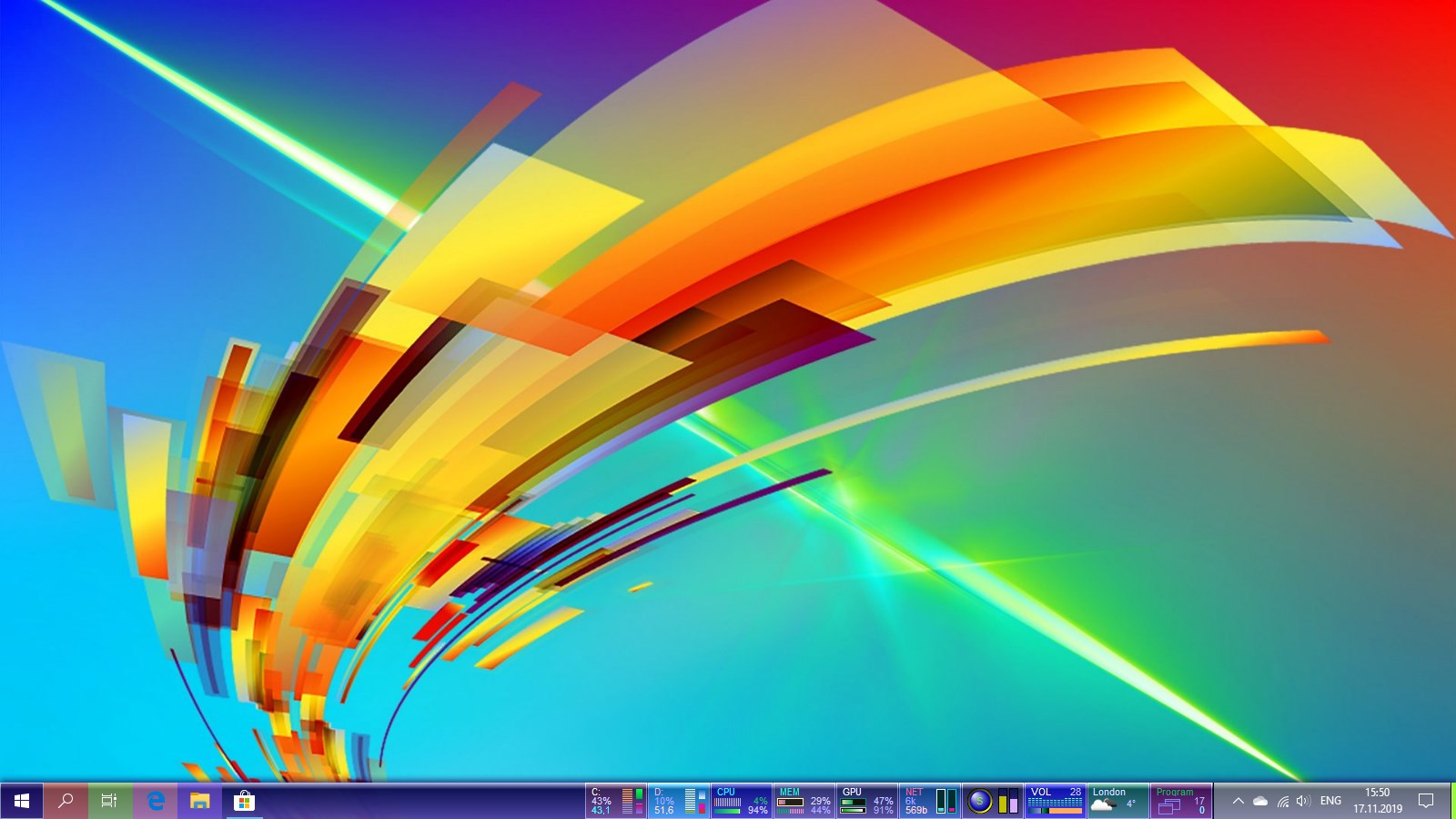
Task: Open taskbar search magnifier
Action: pyautogui.click(x=66, y=801)
